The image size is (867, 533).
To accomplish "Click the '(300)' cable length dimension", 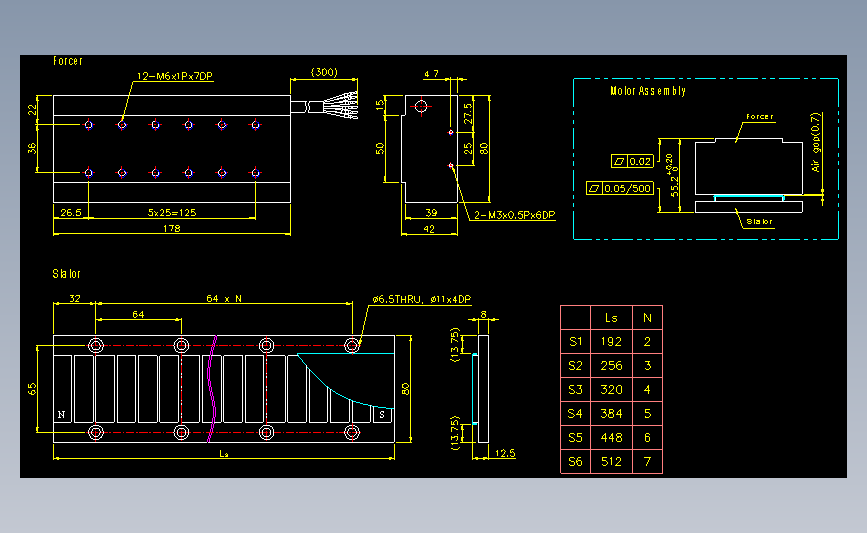I will pos(324,72).
